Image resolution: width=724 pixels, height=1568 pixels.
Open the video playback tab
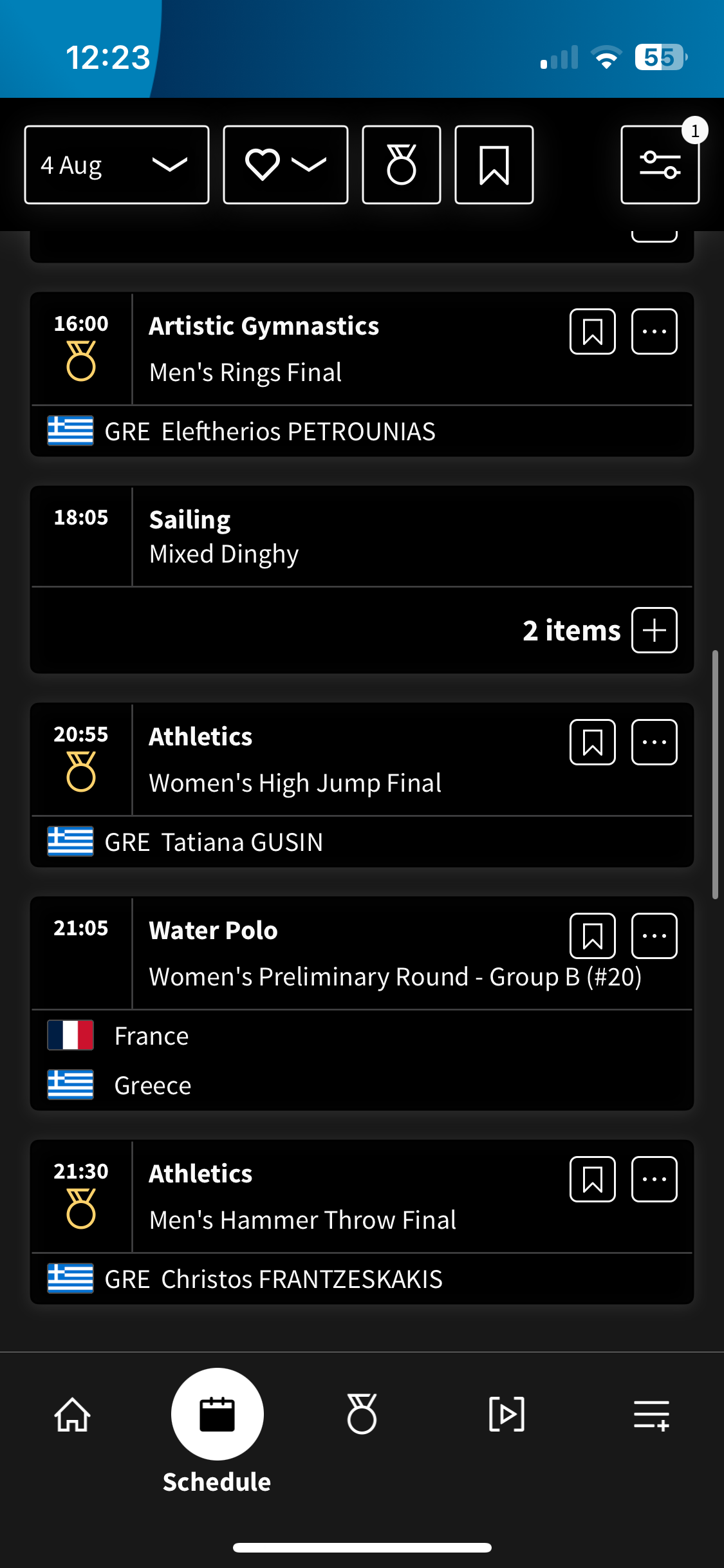(507, 1415)
